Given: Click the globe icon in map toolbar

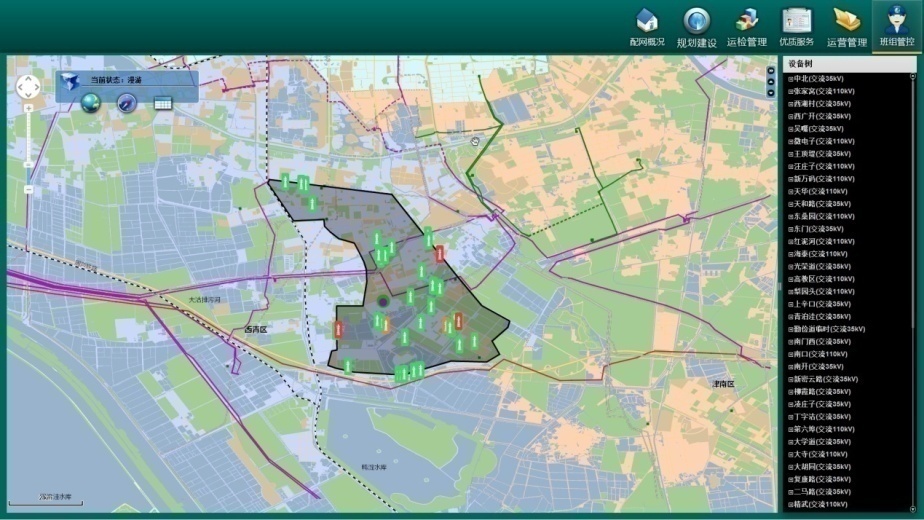Looking at the screenshot, I should [x=91, y=102].
